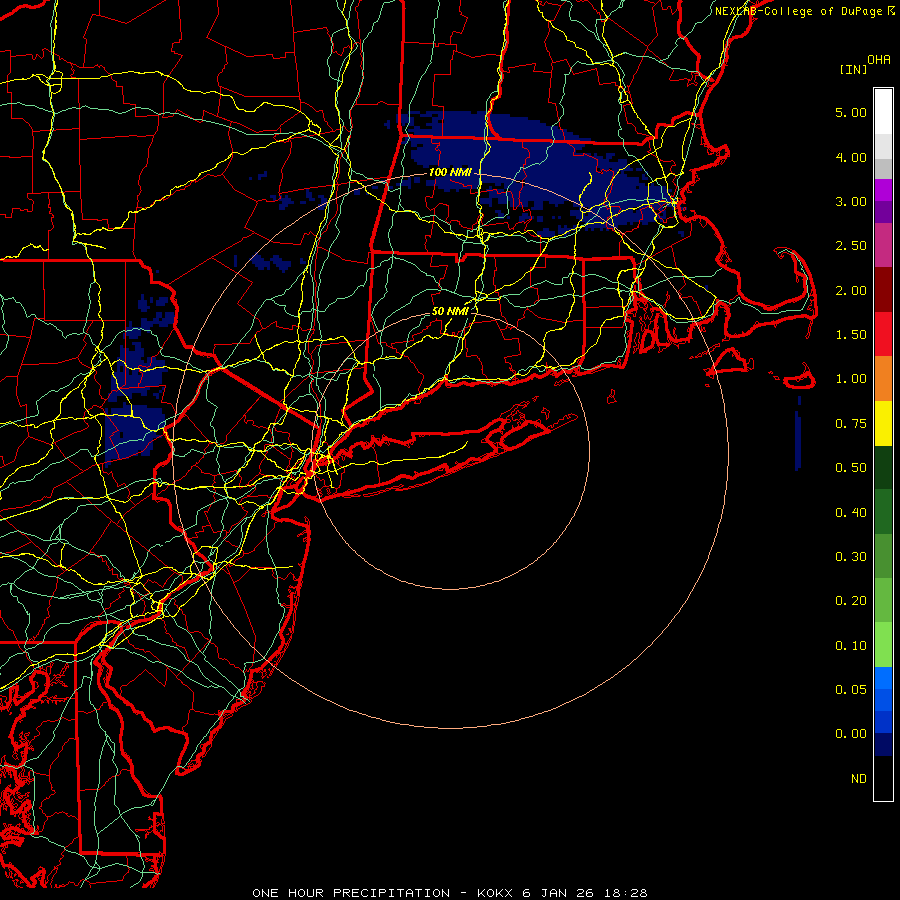Click the bright red 1.50 legend swatch

point(883,334)
